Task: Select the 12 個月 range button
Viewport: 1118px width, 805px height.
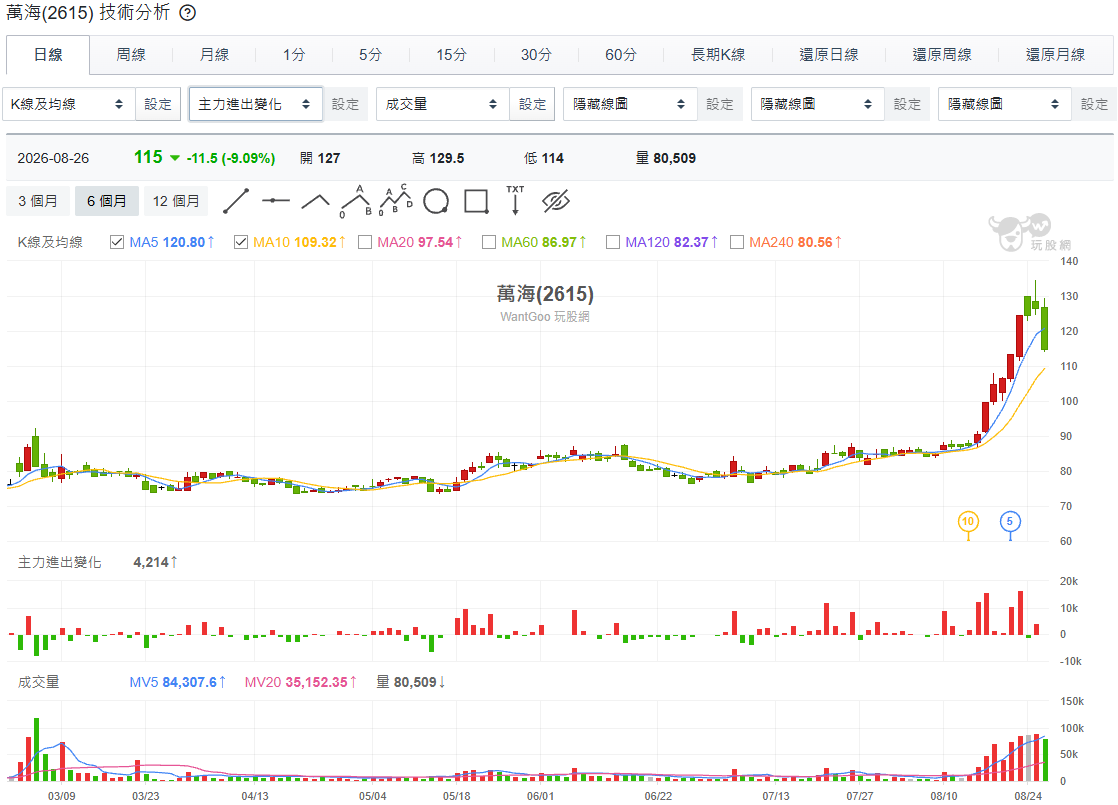Action: [176, 201]
